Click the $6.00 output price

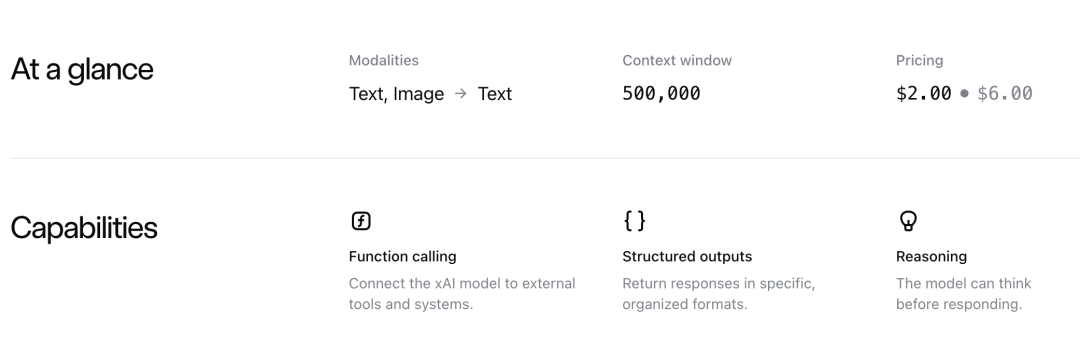tap(1005, 93)
